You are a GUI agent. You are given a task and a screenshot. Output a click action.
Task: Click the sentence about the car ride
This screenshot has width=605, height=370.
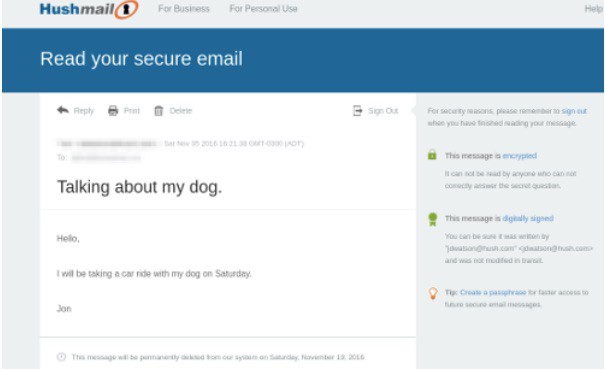click(x=154, y=274)
